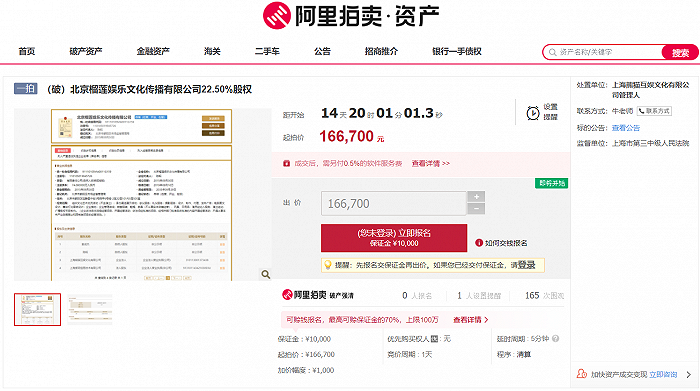This screenshot has height=391, width=700.
Task: Open 查看详情 in the credit deposit banner
Action: point(467,320)
